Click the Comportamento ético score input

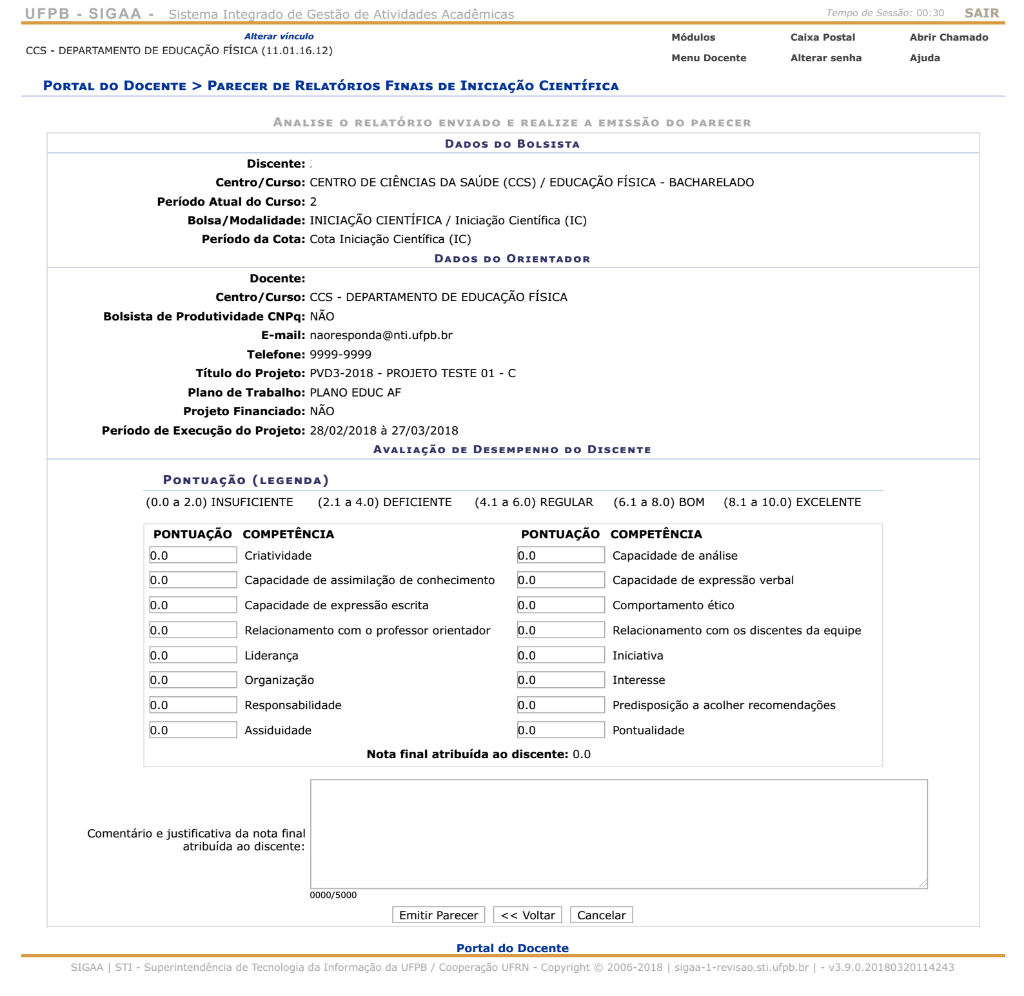560,605
